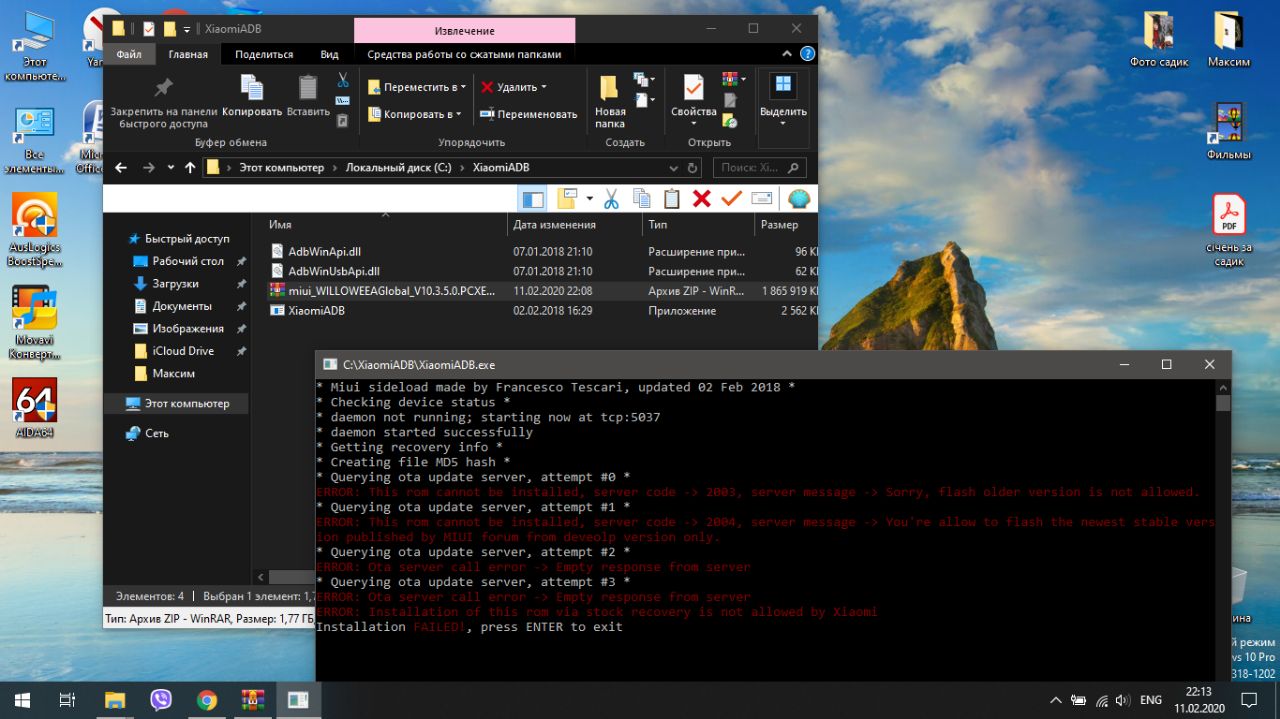The width and height of the screenshot is (1280, 719).
Task: Show hidden system tray icons
Action: click(x=1056, y=700)
